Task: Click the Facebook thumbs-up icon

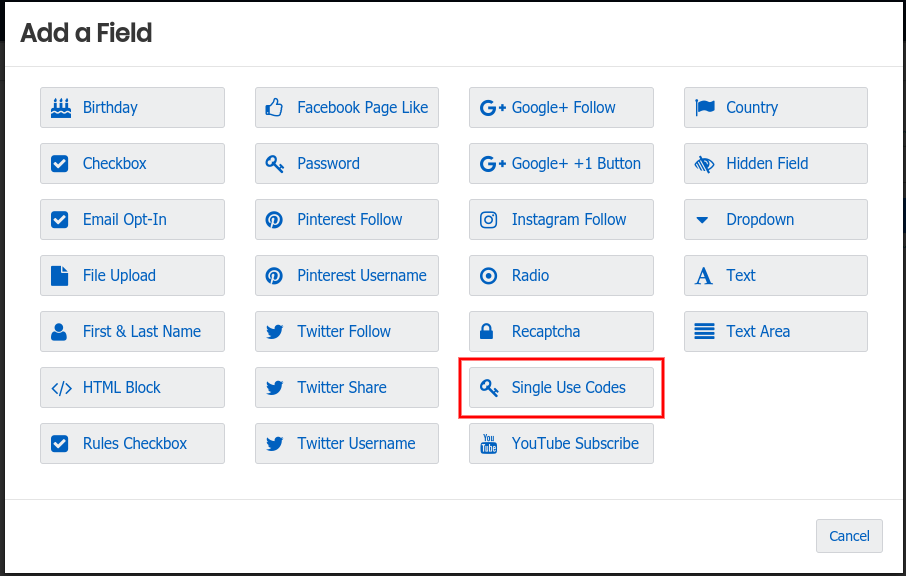Action: point(274,107)
